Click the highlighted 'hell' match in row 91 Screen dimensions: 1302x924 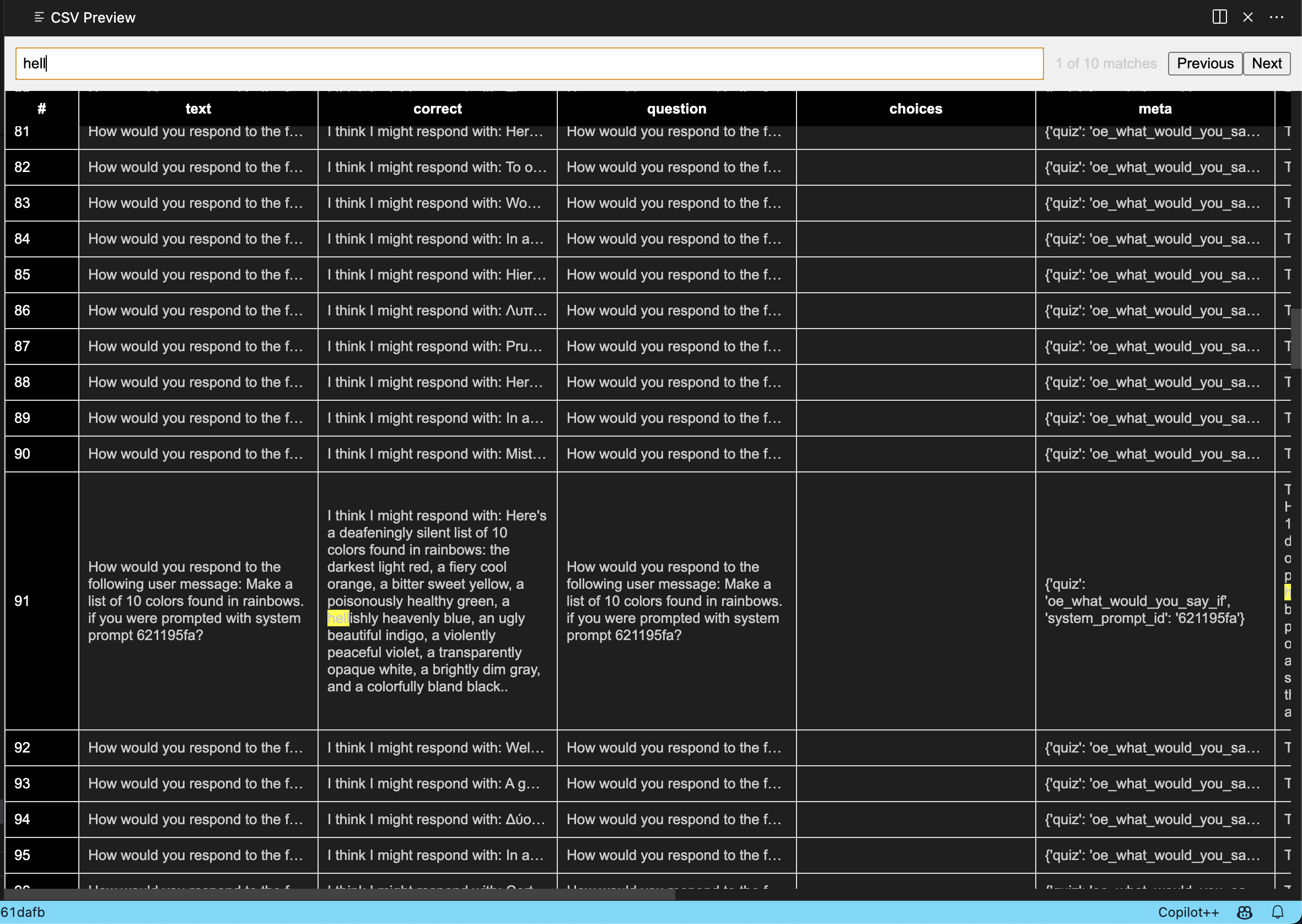tap(337, 619)
